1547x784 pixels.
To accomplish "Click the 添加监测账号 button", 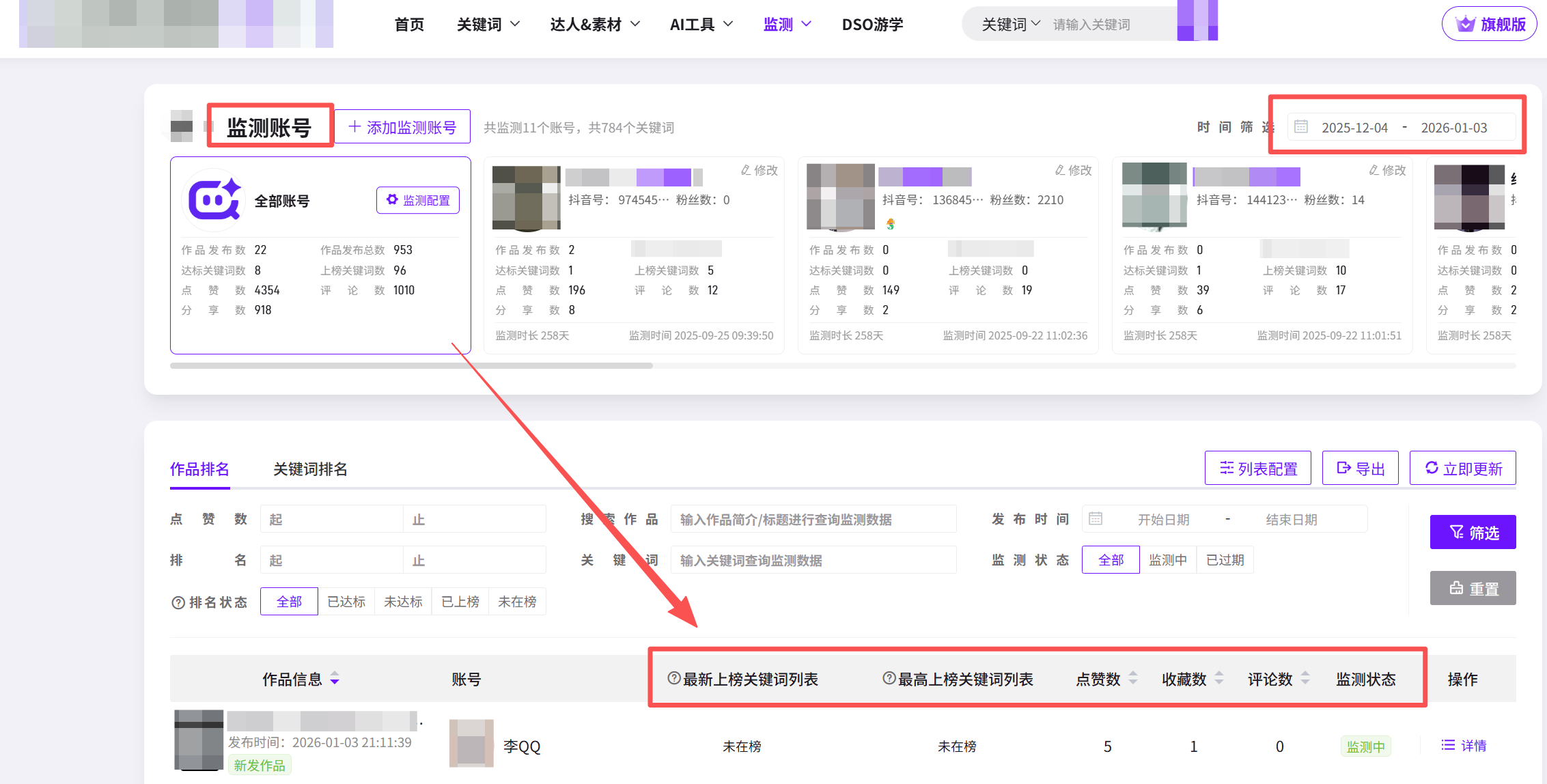I will [x=402, y=127].
